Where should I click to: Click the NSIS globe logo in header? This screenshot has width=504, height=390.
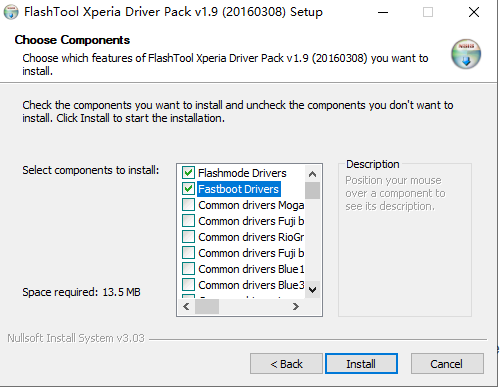(x=466, y=54)
